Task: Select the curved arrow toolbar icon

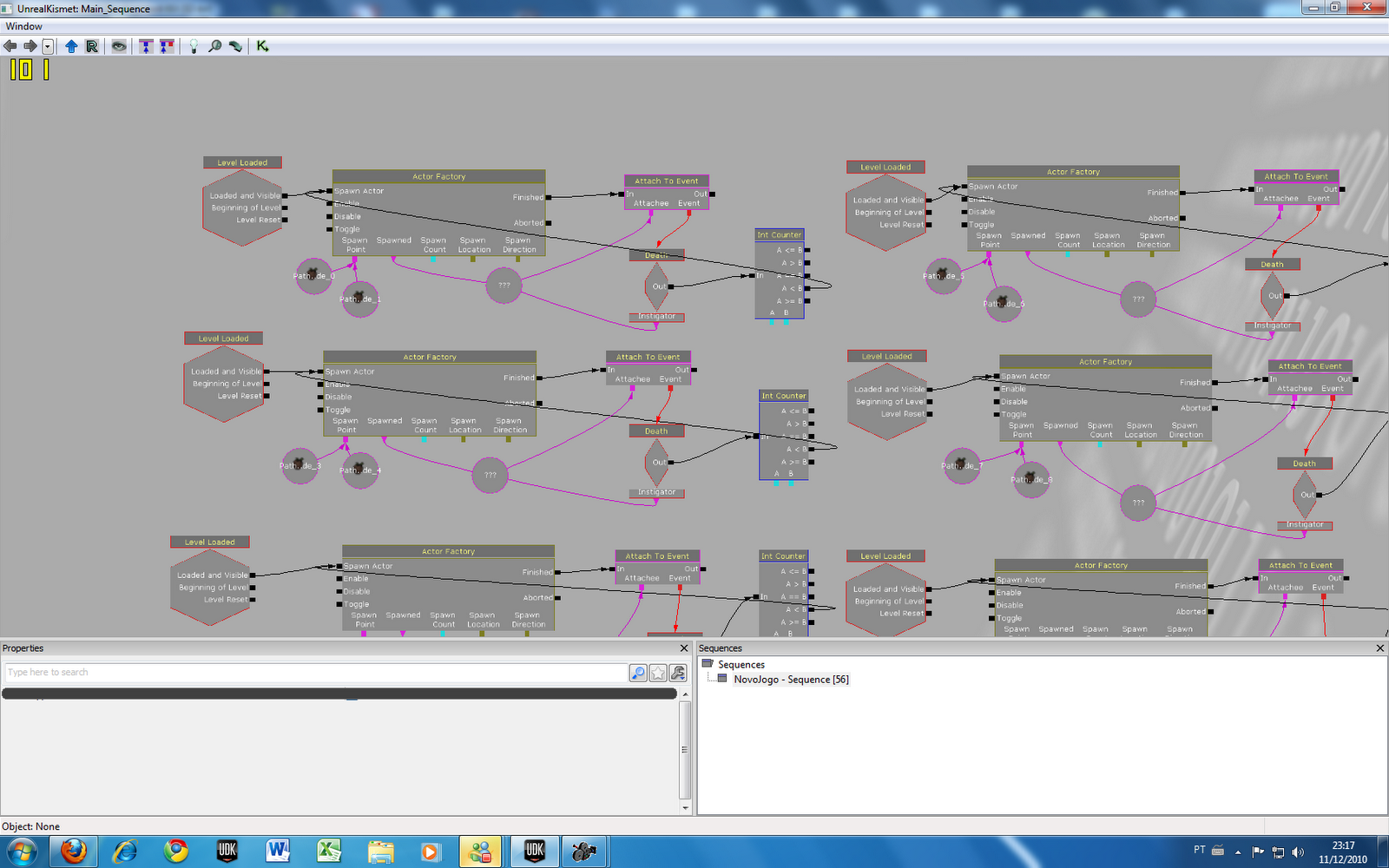Action: click(x=235, y=46)
